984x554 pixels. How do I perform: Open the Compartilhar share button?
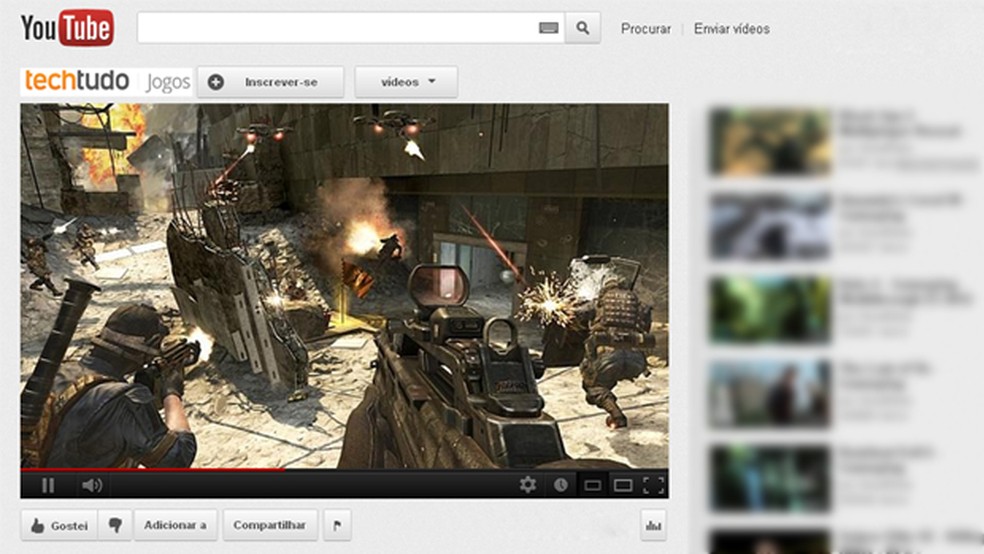270,525
